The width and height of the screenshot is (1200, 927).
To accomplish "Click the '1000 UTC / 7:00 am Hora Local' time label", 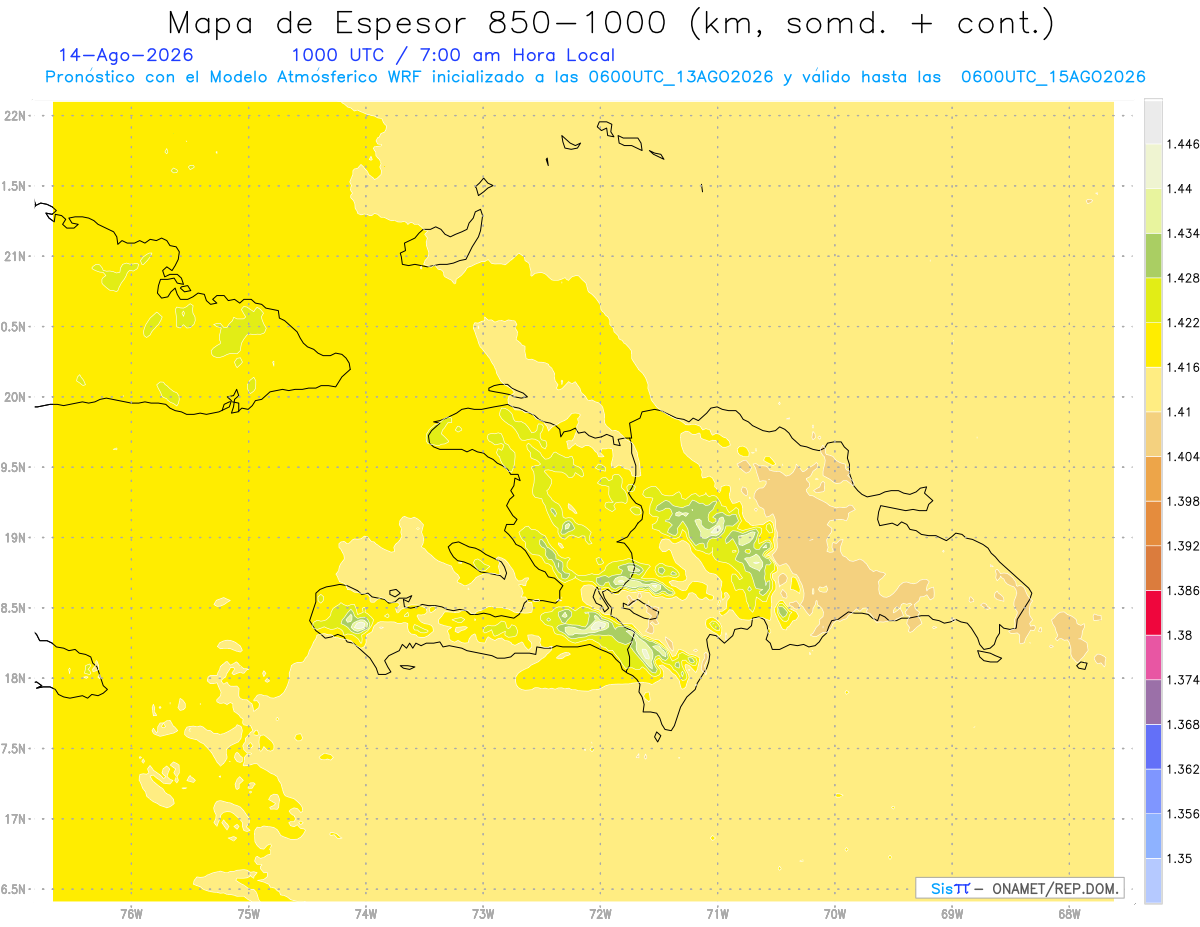I will pos(452,55).
